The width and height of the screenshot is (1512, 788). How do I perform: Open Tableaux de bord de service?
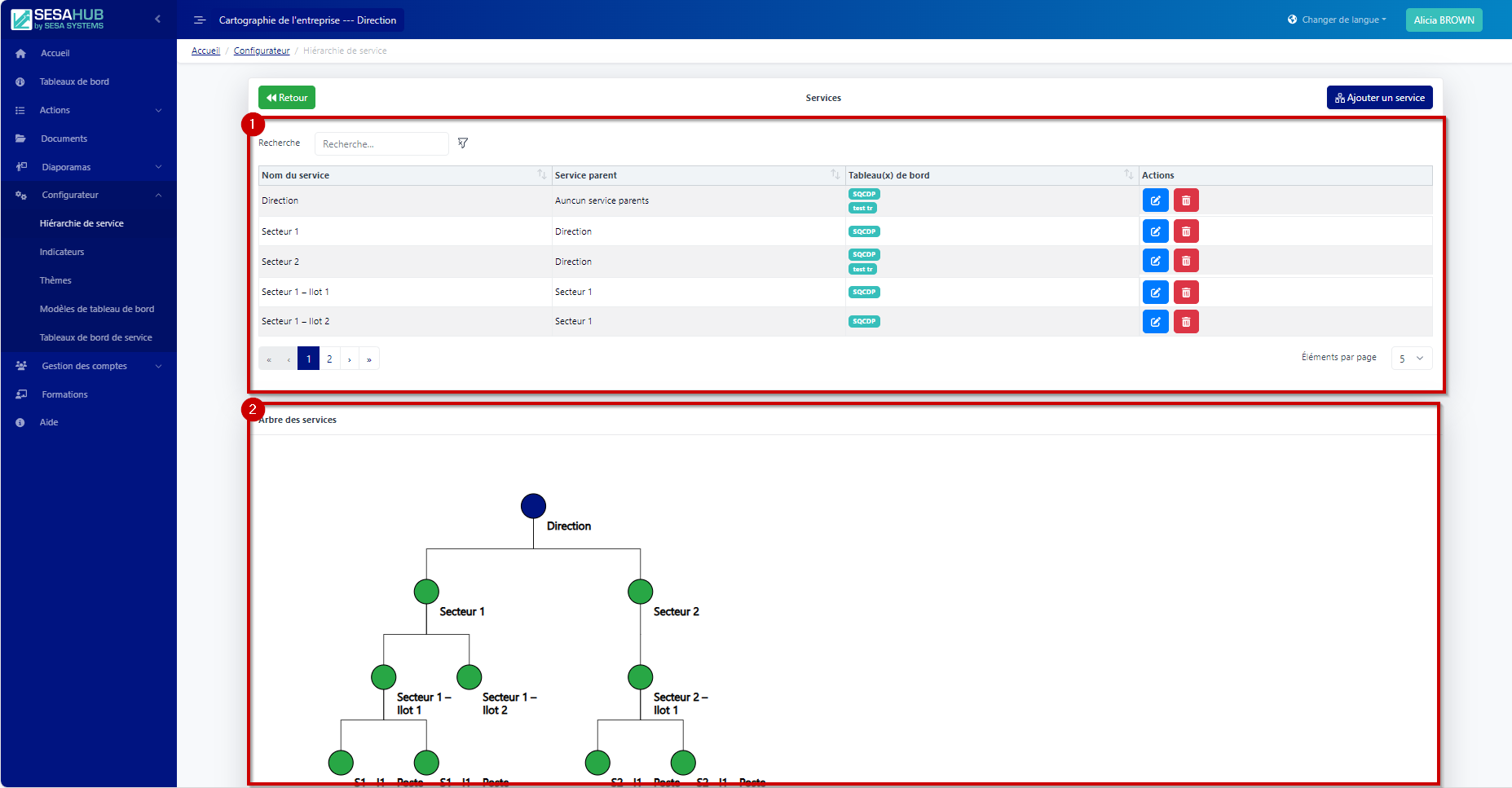(95, 337)
